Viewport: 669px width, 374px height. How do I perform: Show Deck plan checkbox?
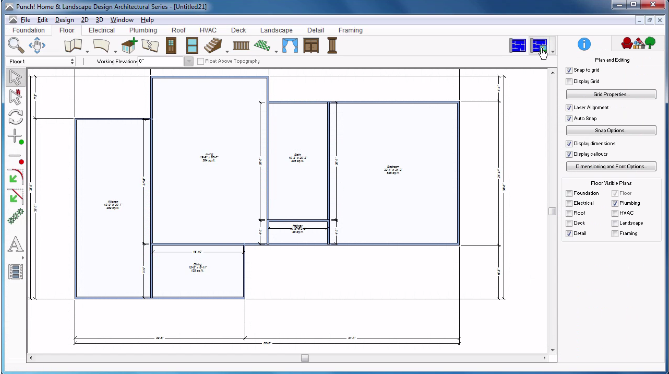(x=569, y=223)
